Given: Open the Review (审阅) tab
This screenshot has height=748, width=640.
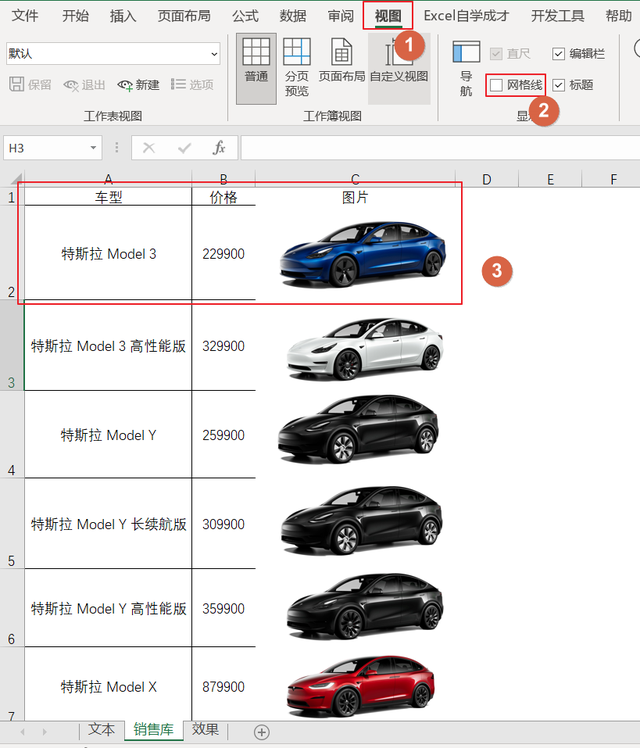Looking at the screenshot, I should (x=341, y=16).
